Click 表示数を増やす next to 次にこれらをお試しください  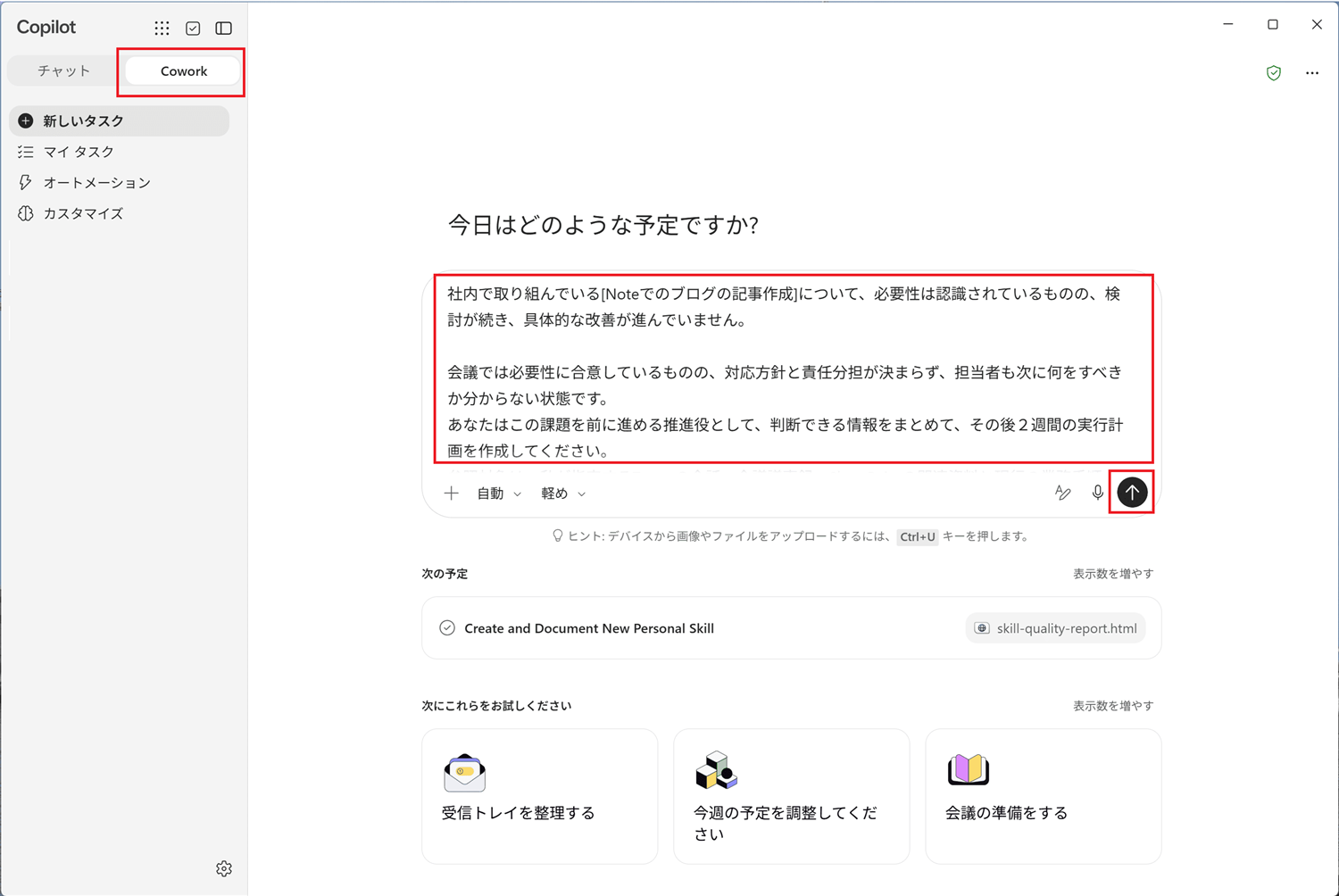(x=1113, y=706)
